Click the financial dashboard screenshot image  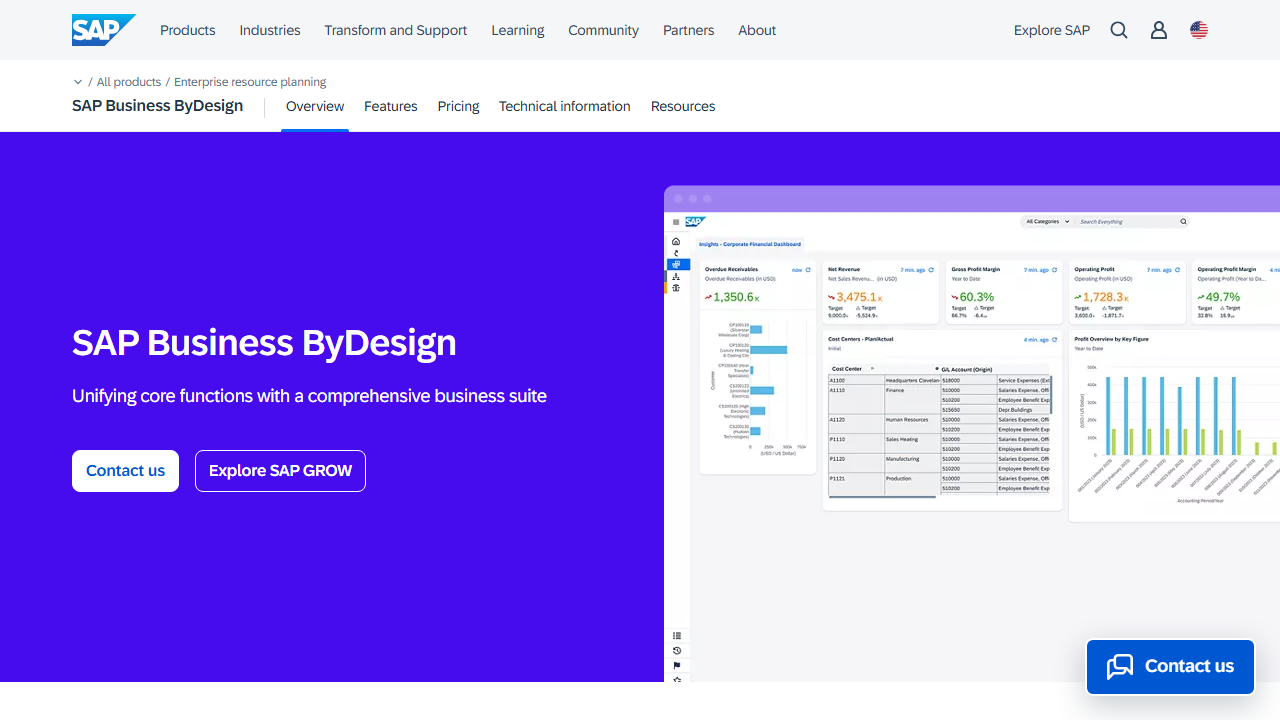pos(972,434)
